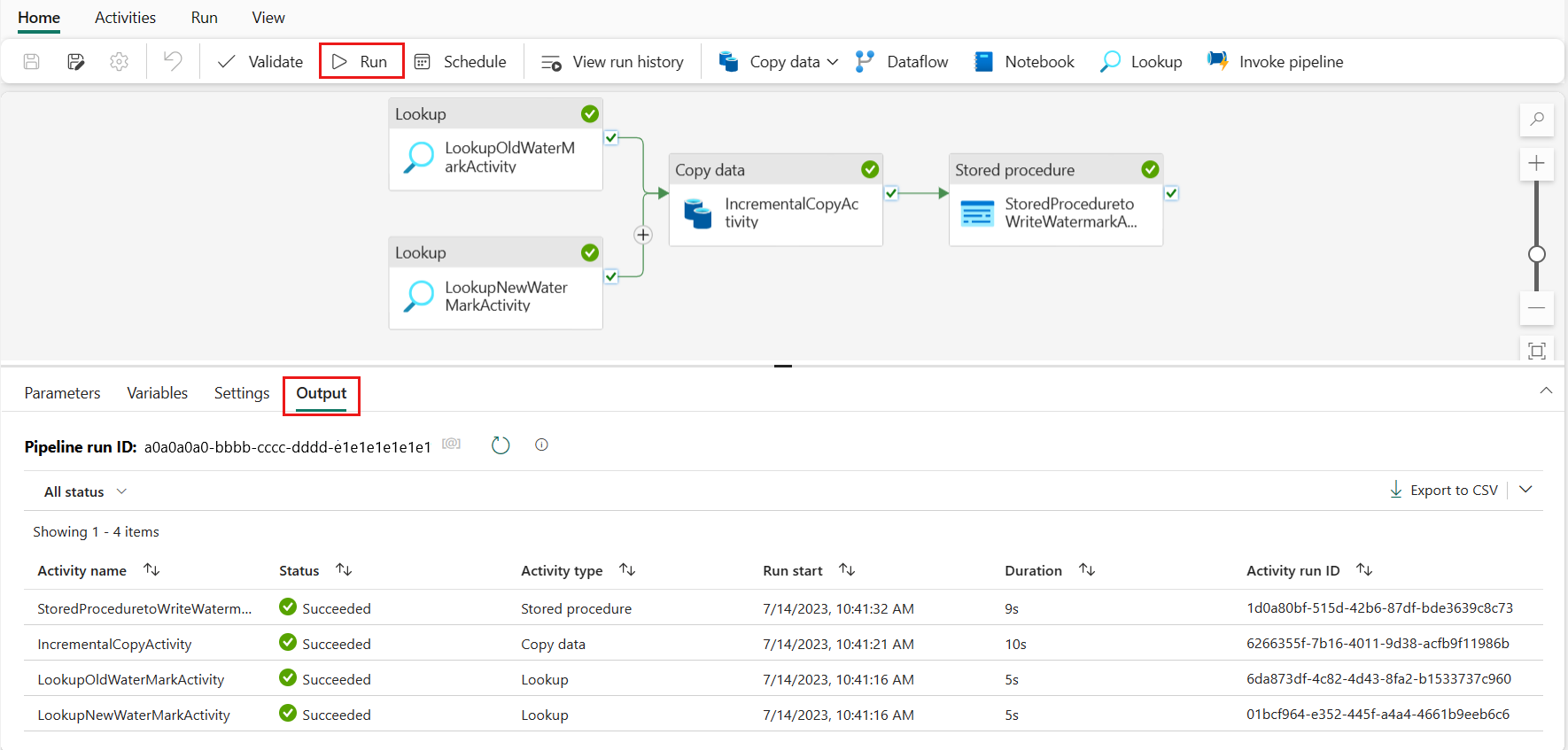This screenshot has height=750, width=1568.
Task: Sort by Status column
Action: pyautogui.click(x=344, y=570)
